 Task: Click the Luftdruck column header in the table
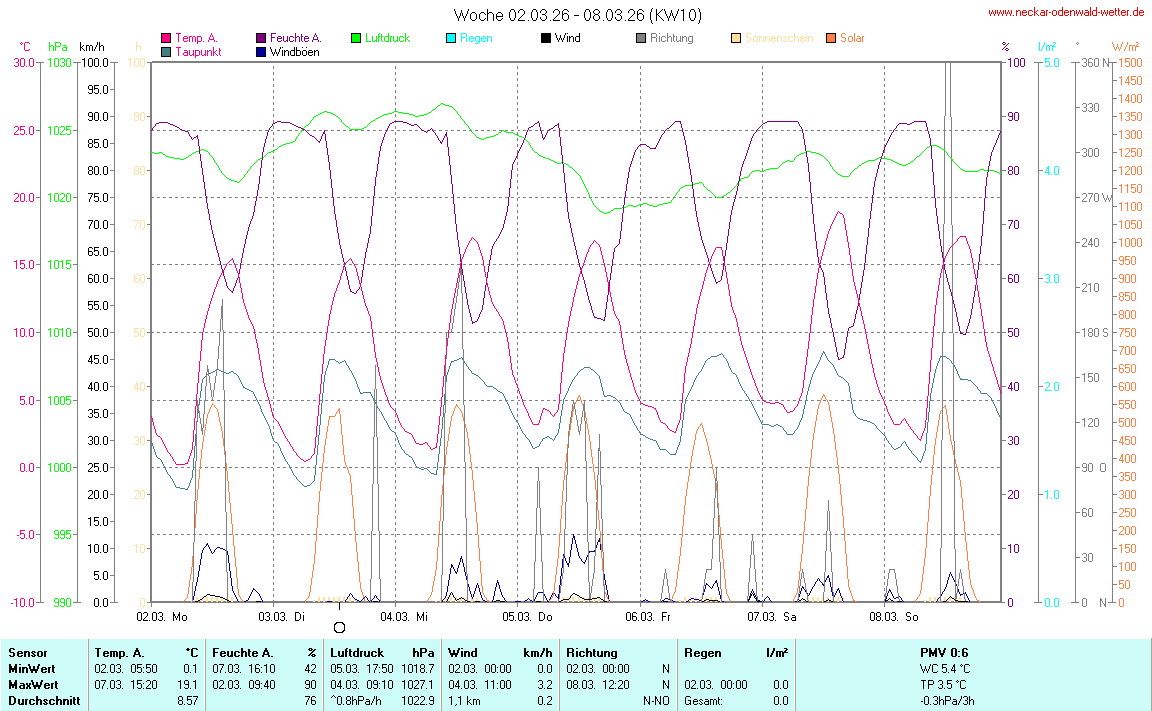[357, 653]
